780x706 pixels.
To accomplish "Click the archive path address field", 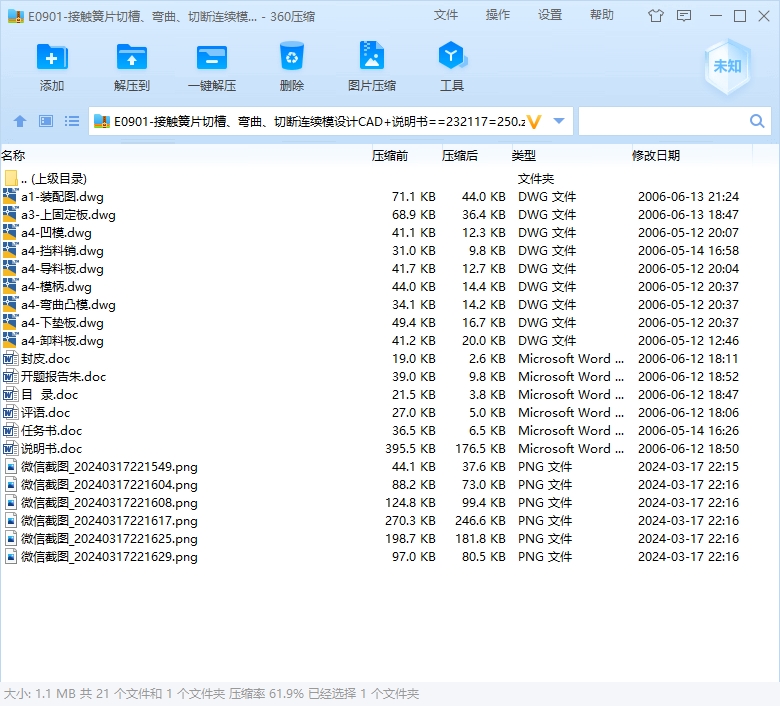I will click(x=320, y=121).
